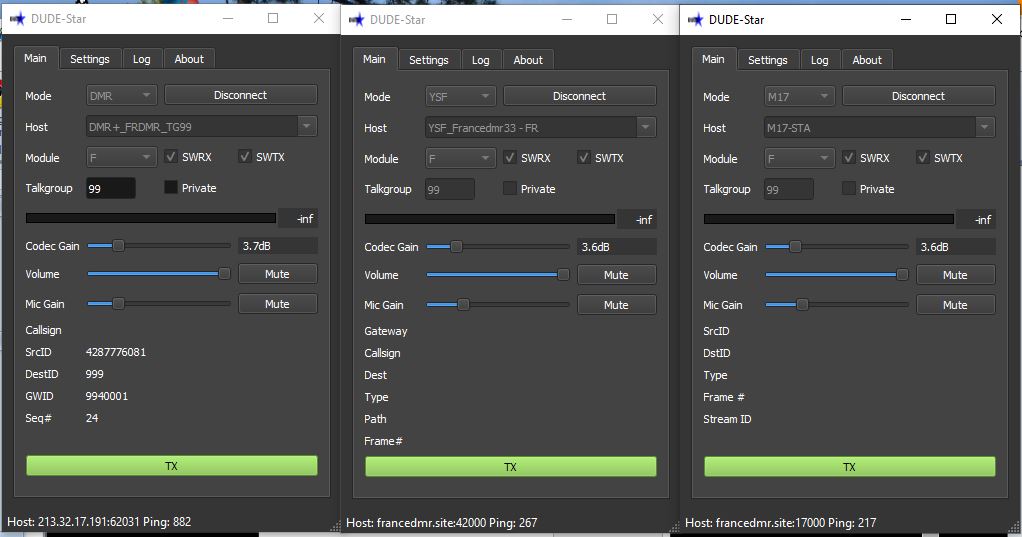1022x537 pixels.
Task: Open the About tab in the YSF window
Action: pyautogui.click(x=528, y=60)
